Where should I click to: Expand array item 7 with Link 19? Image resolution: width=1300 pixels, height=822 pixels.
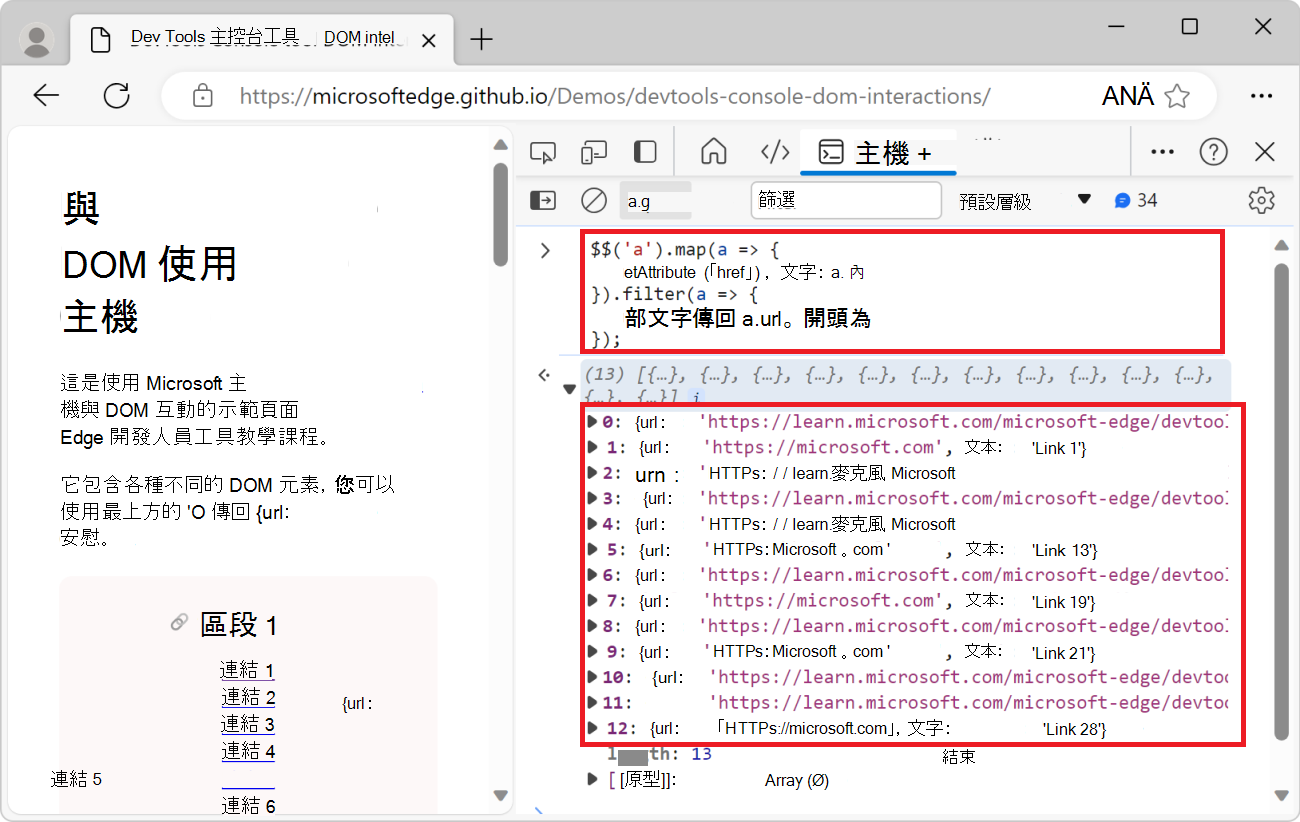point(593,600)
